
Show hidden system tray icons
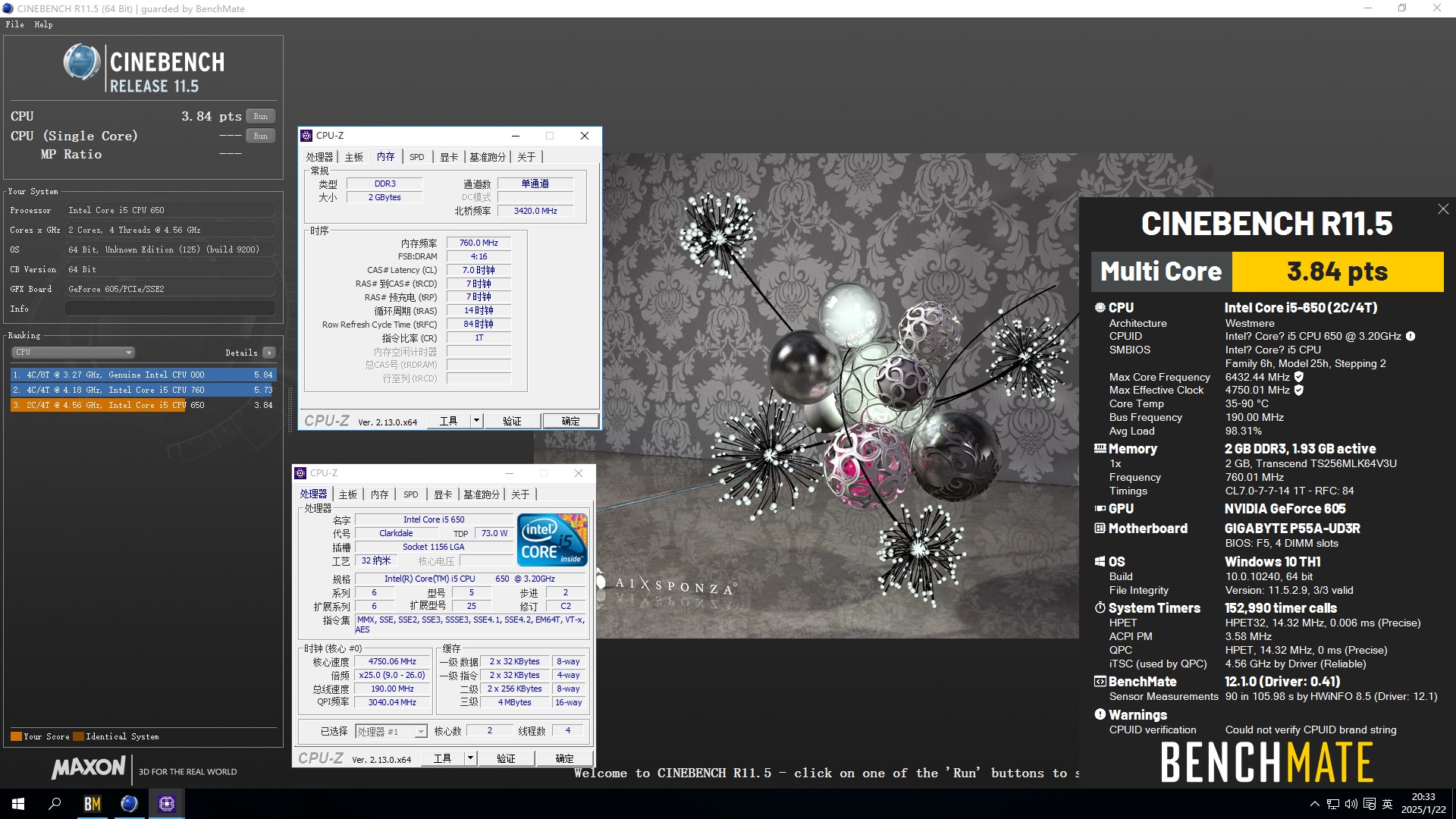[x=1314, y=804]
